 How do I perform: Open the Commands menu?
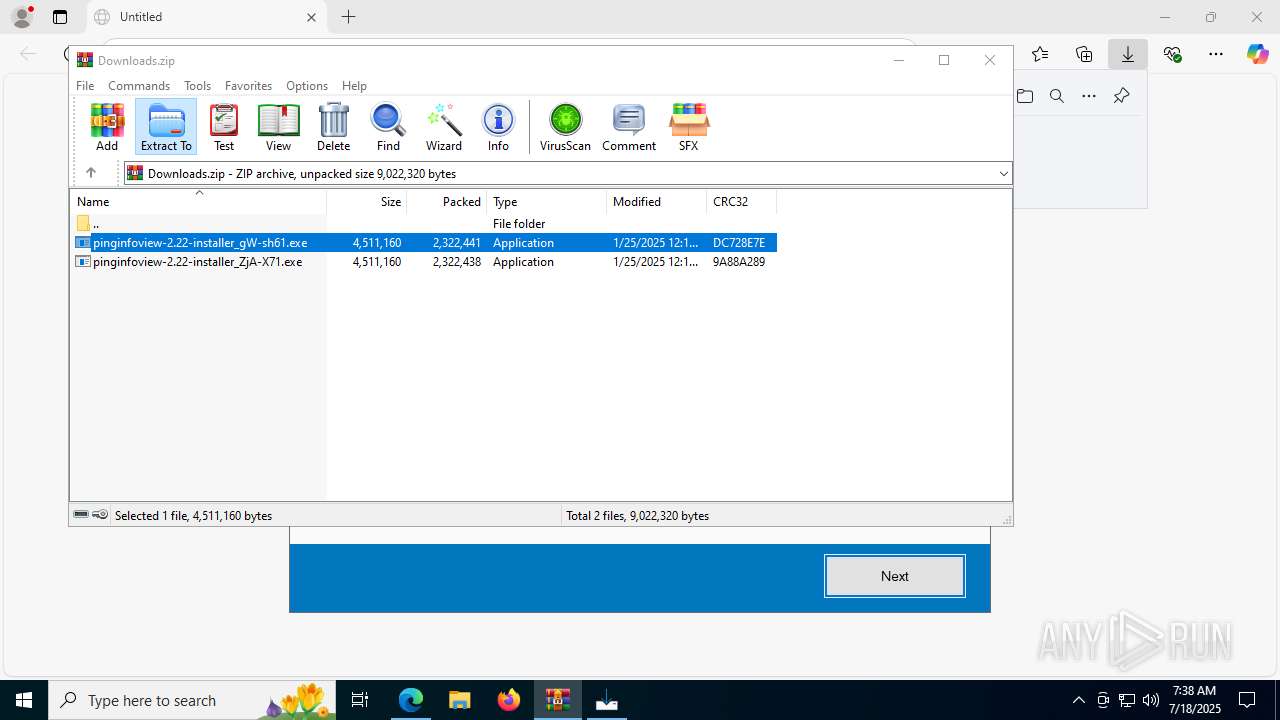(x=139, y=86)
